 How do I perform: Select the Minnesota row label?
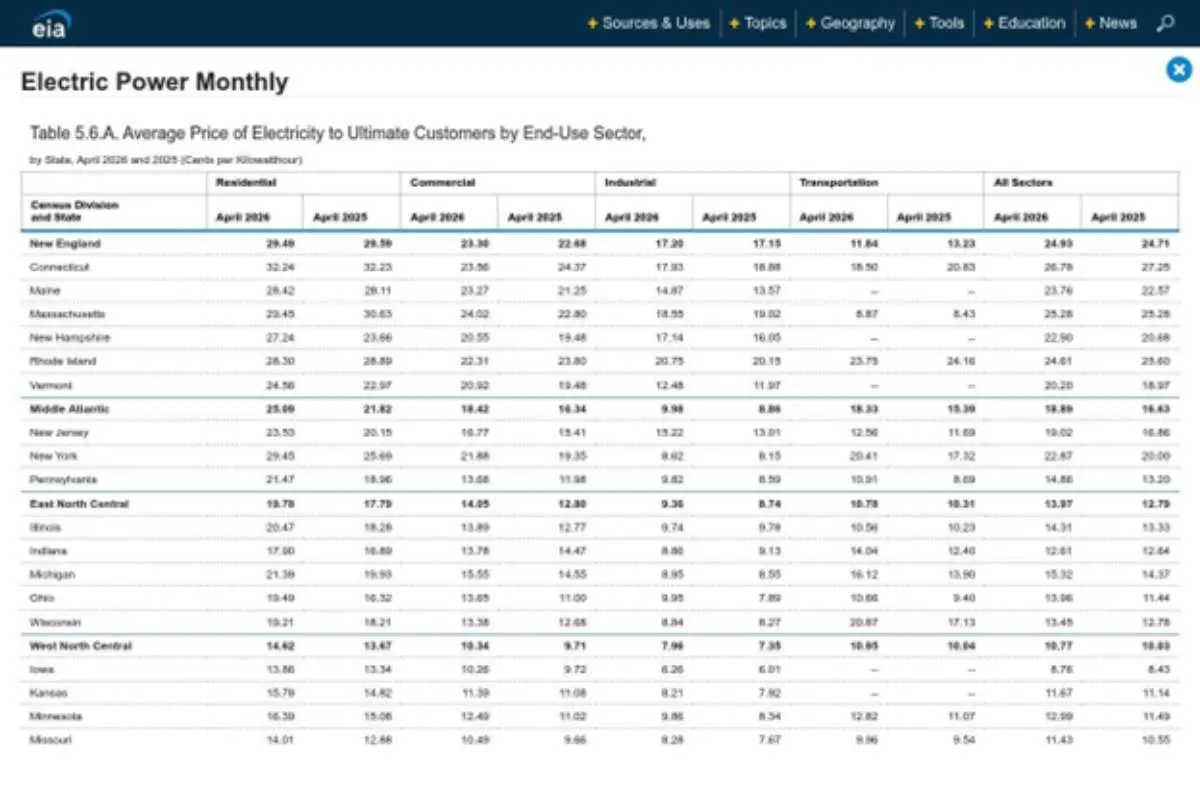56,716
